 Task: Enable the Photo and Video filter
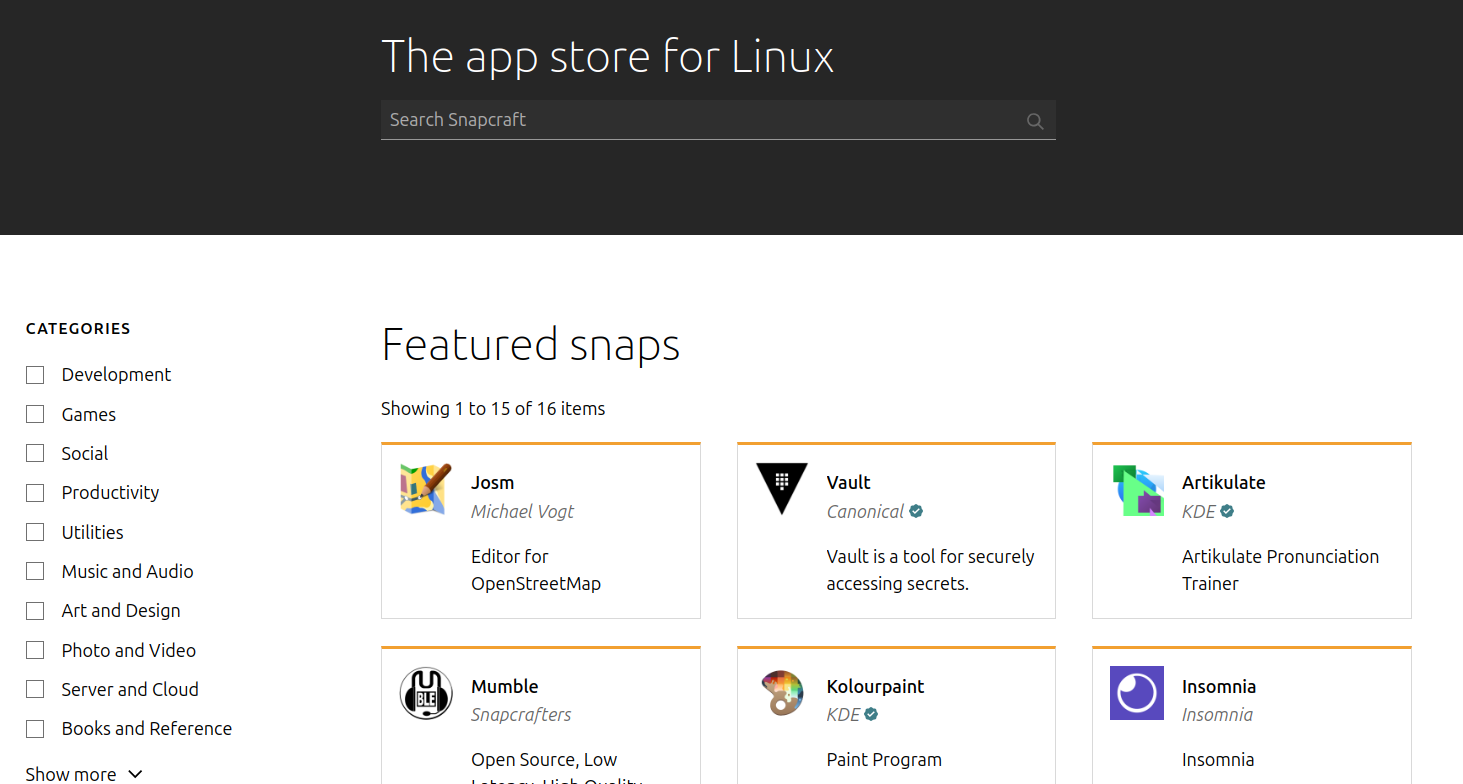[35, 650]
